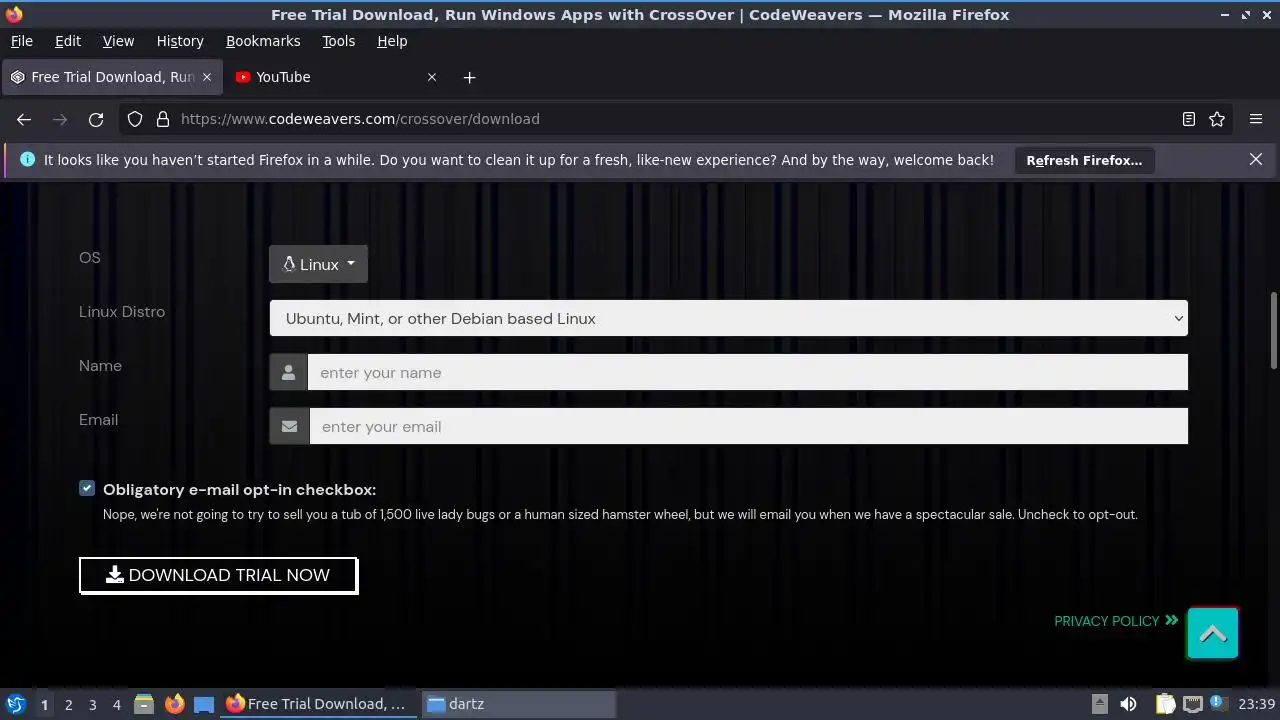Viewport: 1280px width, 720px height.
Task: Open the View menu
Action: click(x=118, y=41)
